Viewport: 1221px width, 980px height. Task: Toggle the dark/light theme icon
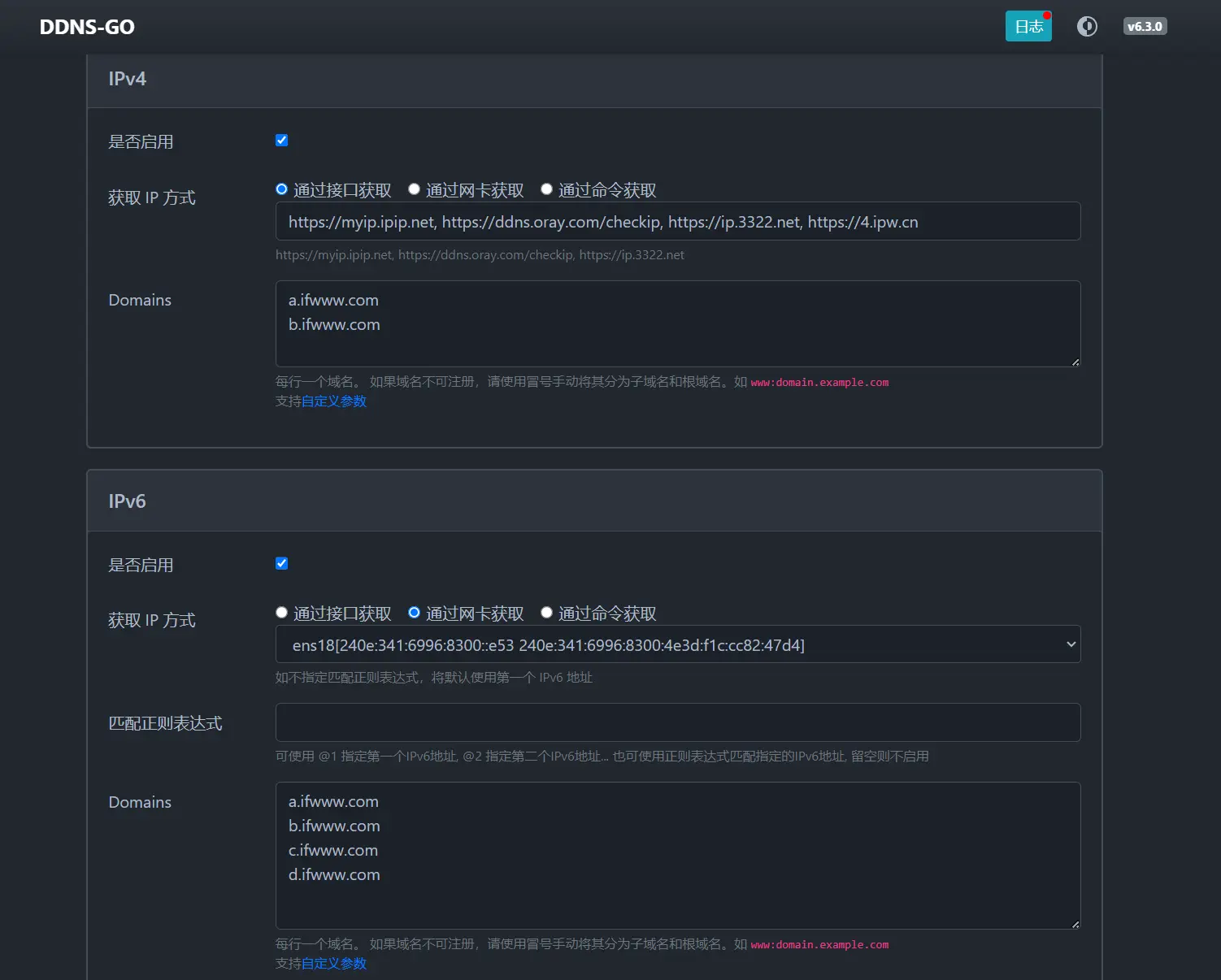1087,27
